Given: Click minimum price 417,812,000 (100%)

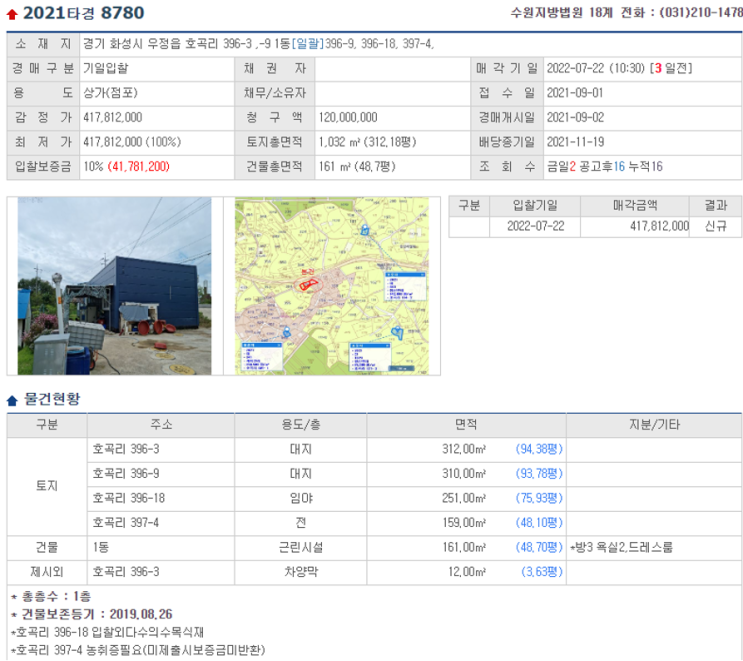Looking at the screenshot, I should 132,142.
